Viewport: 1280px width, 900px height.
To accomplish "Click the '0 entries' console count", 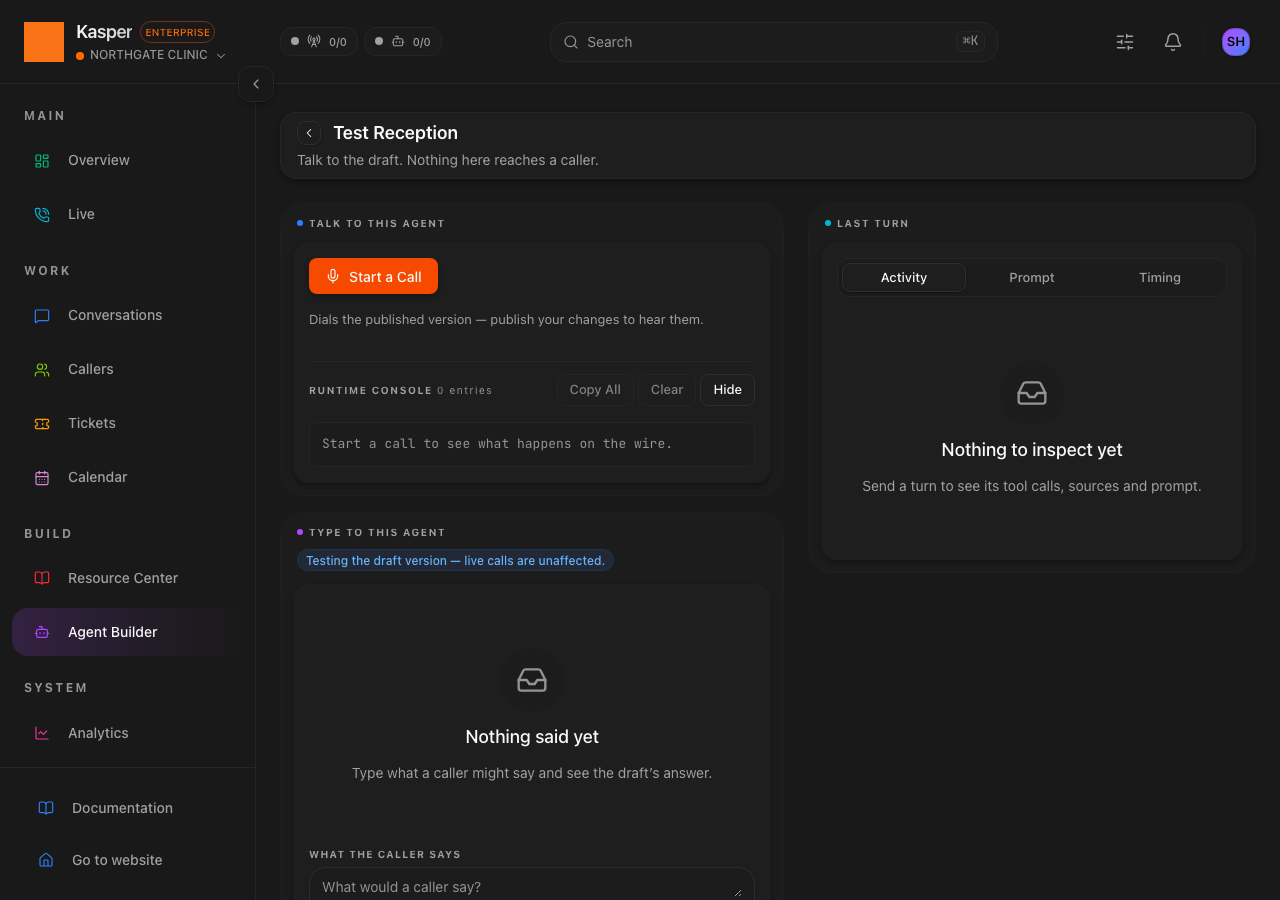I will pyautogui.click(x=465, y=390).
